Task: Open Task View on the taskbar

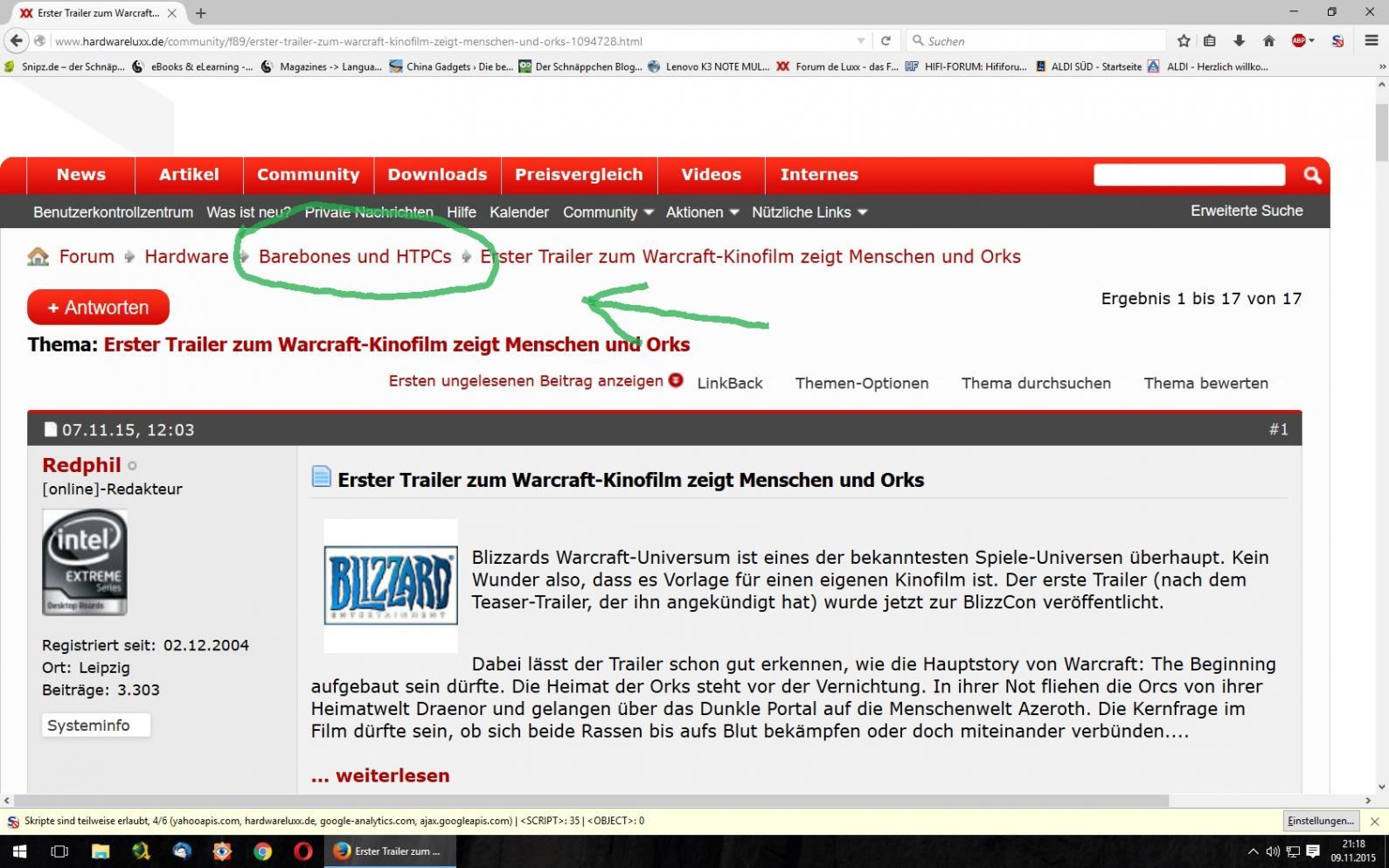Action: coord(59,851)
